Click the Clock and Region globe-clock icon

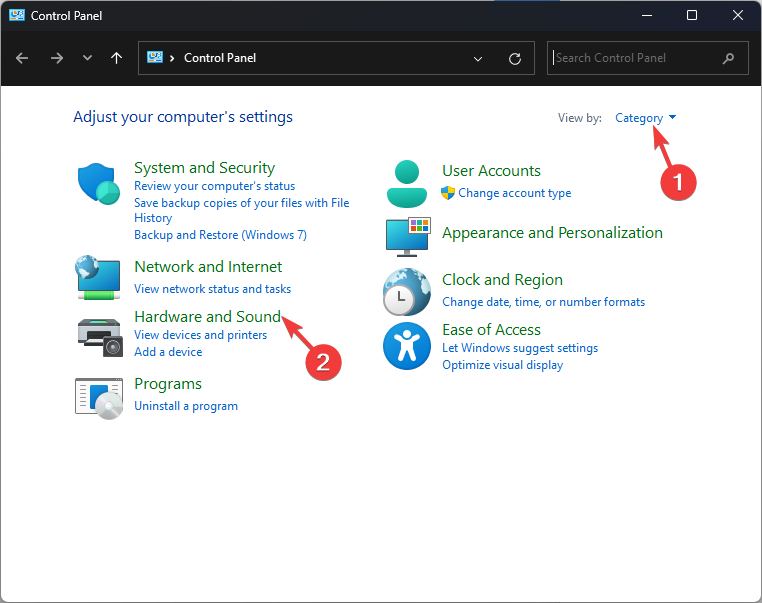(x=407, y=292)
